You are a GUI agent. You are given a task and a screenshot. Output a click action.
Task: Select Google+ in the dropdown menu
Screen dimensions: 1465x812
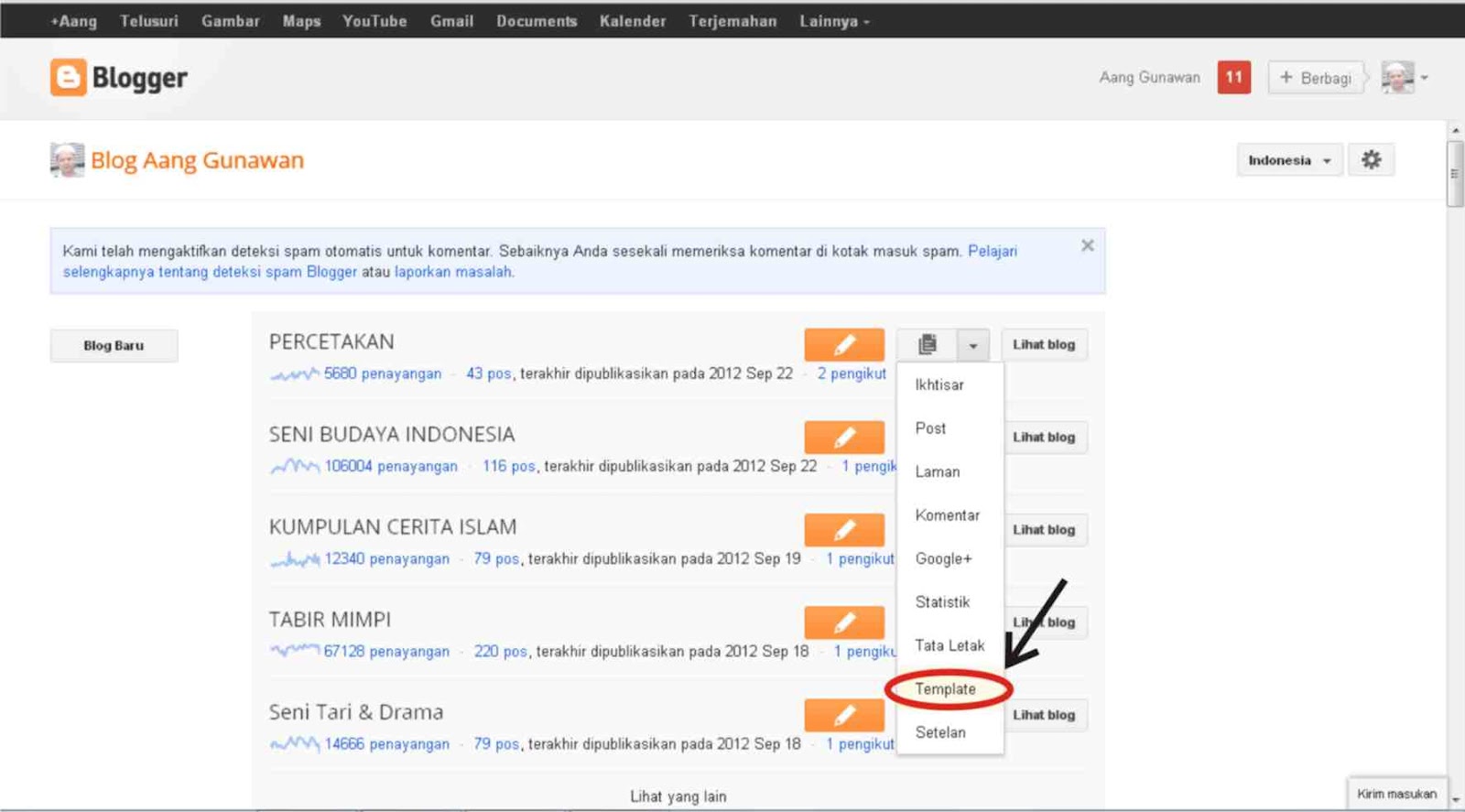tap(950, 558)
